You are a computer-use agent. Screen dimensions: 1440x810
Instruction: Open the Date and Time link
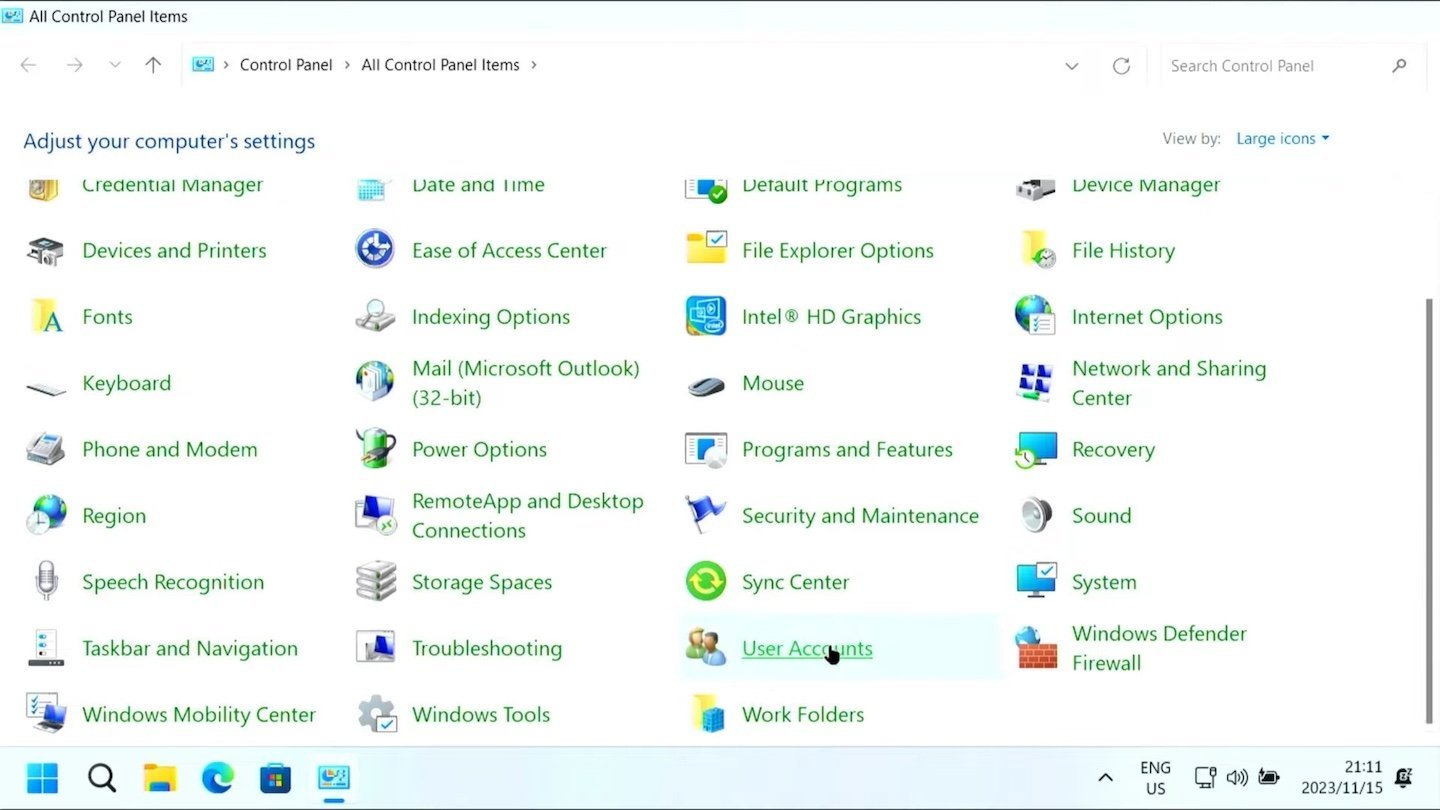[x=478, y=185]
